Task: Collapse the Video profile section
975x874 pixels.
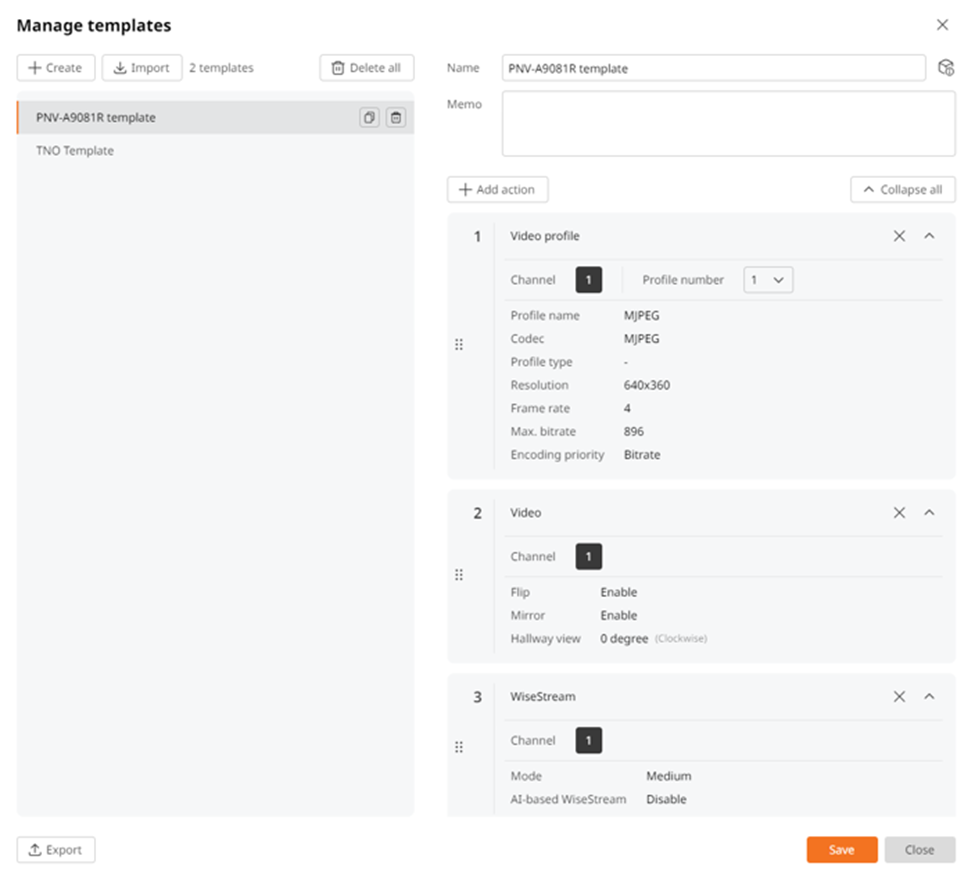Action: 929,236
